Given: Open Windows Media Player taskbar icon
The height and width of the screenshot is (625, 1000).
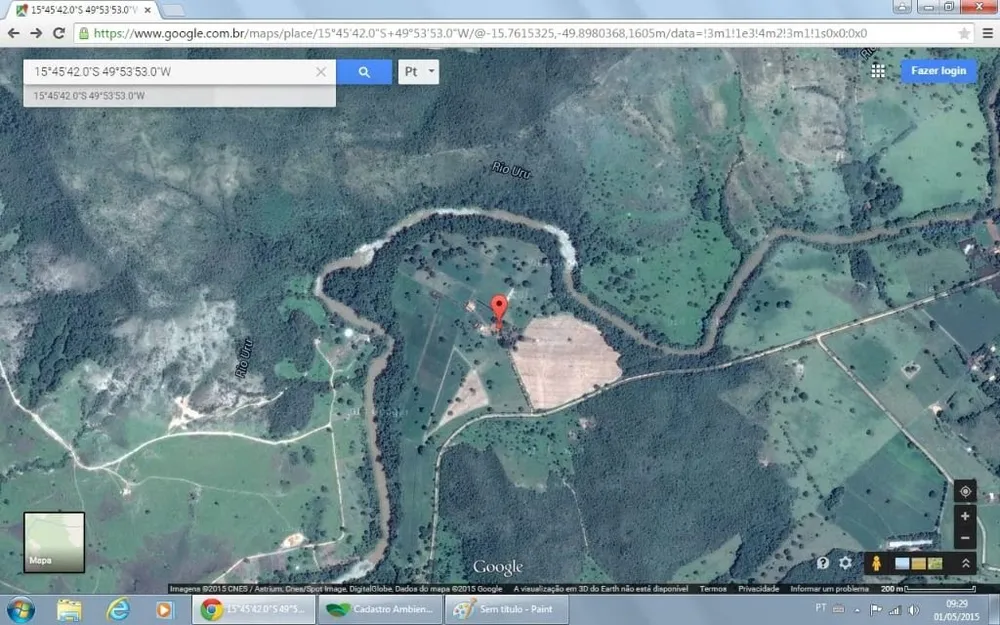Looking at the screenshot, I should (164, 610).
